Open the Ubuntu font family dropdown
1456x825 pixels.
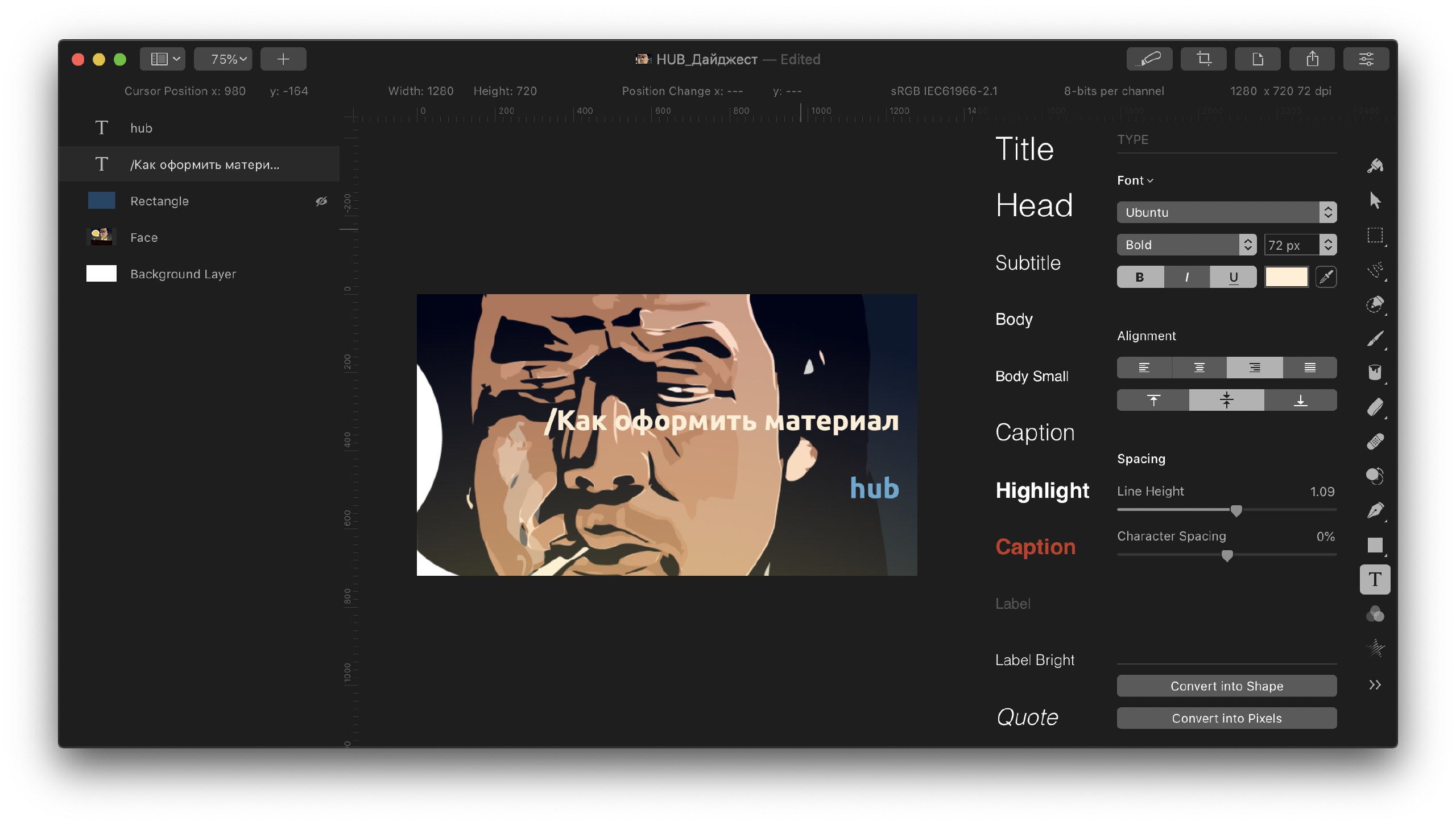click(1226, 212)
